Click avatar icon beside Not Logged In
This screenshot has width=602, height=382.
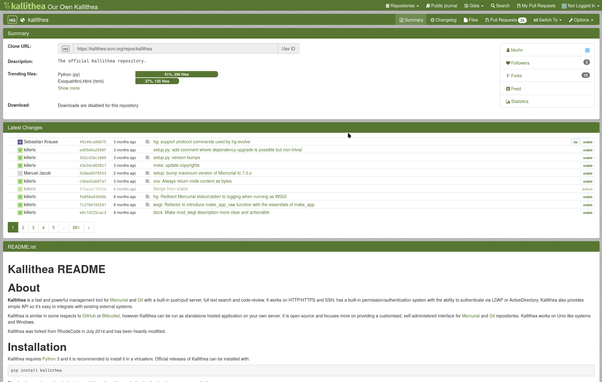[x=564, y=6]
